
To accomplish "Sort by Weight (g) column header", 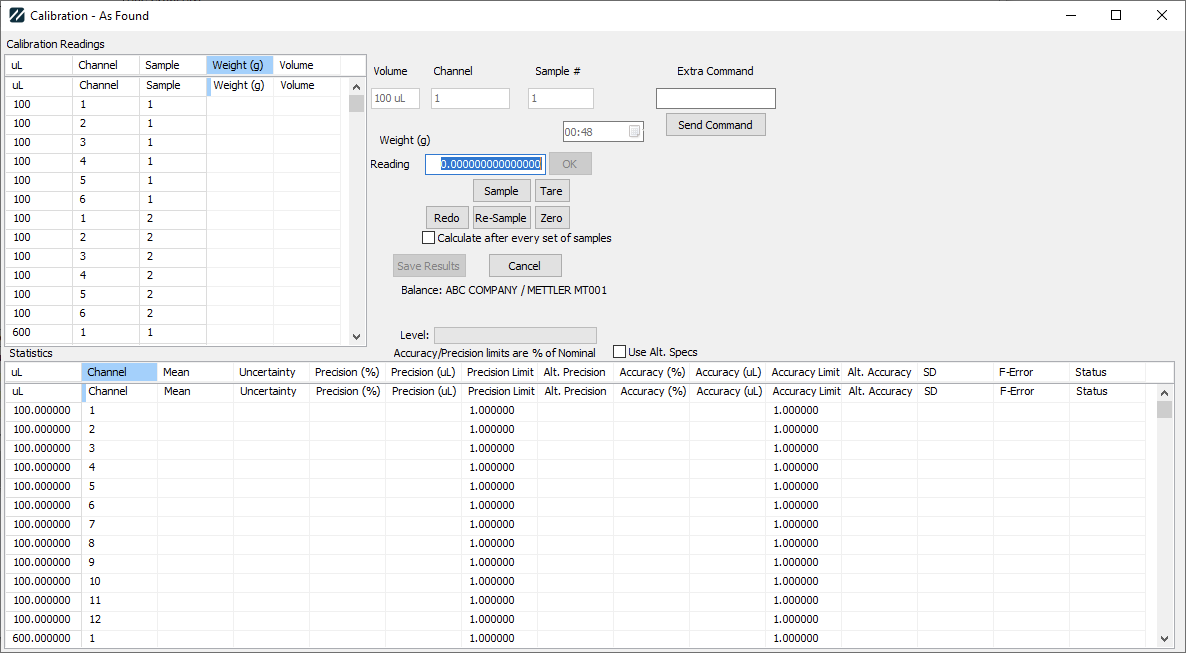I will (240, 65).
